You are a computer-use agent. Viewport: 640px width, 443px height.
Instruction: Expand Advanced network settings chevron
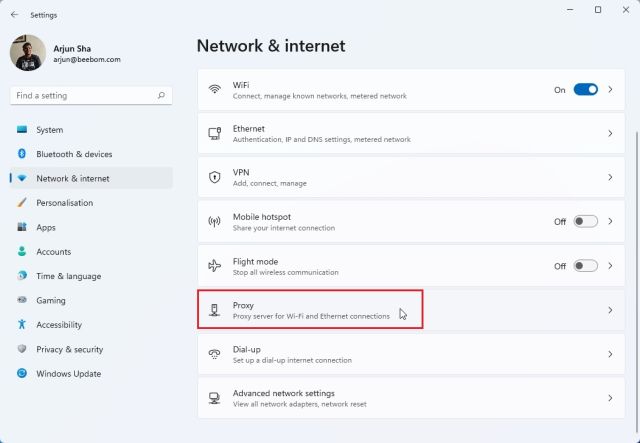(x=610, y=398)
